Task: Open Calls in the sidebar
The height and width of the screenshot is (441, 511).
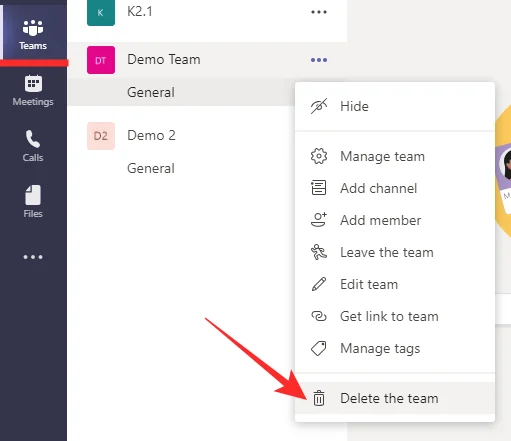Action: [x=33, y=146]
